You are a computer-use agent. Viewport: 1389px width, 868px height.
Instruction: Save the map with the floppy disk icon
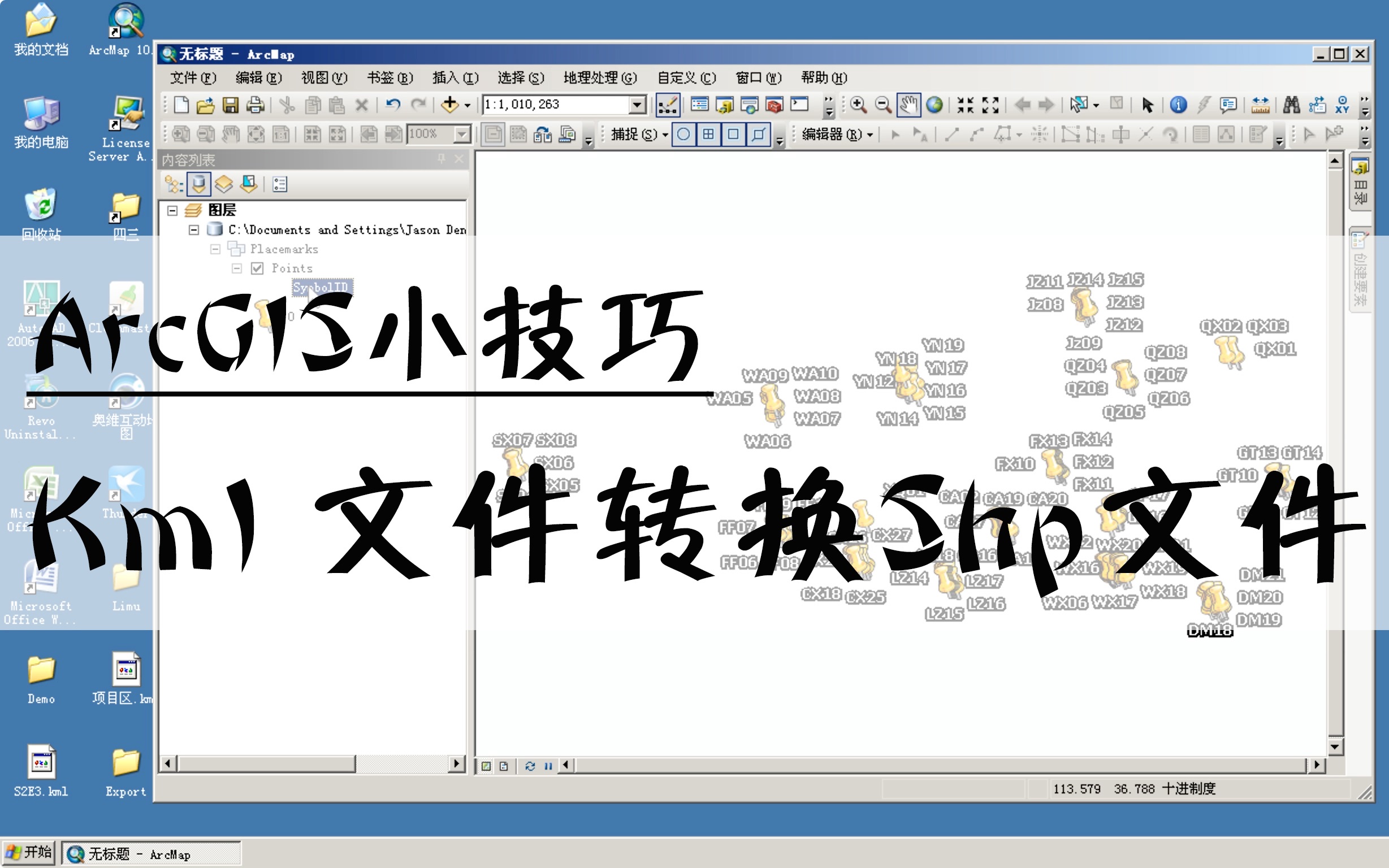(x=230, y=105)
